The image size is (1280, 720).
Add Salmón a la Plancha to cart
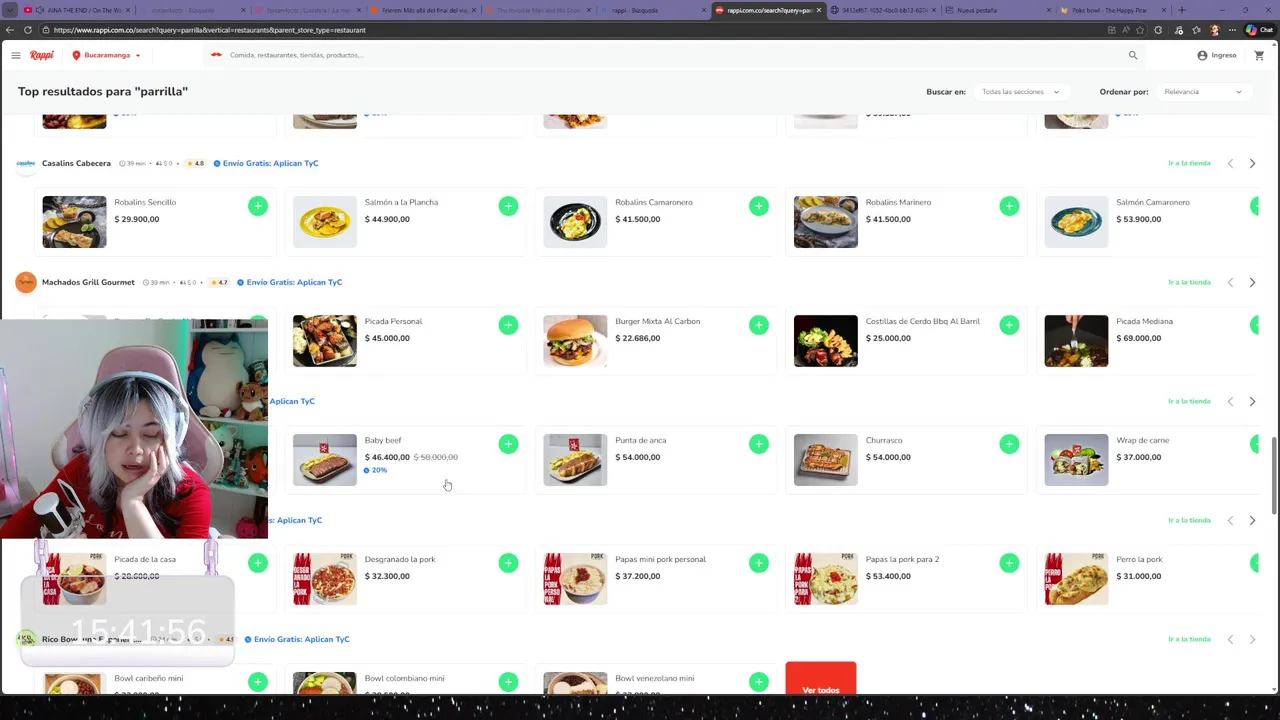coord(508,206)
